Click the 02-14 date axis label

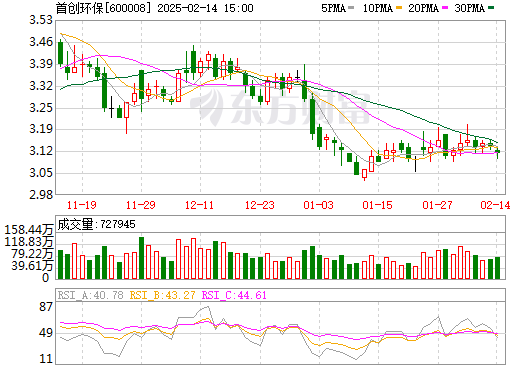coord(495,205)
